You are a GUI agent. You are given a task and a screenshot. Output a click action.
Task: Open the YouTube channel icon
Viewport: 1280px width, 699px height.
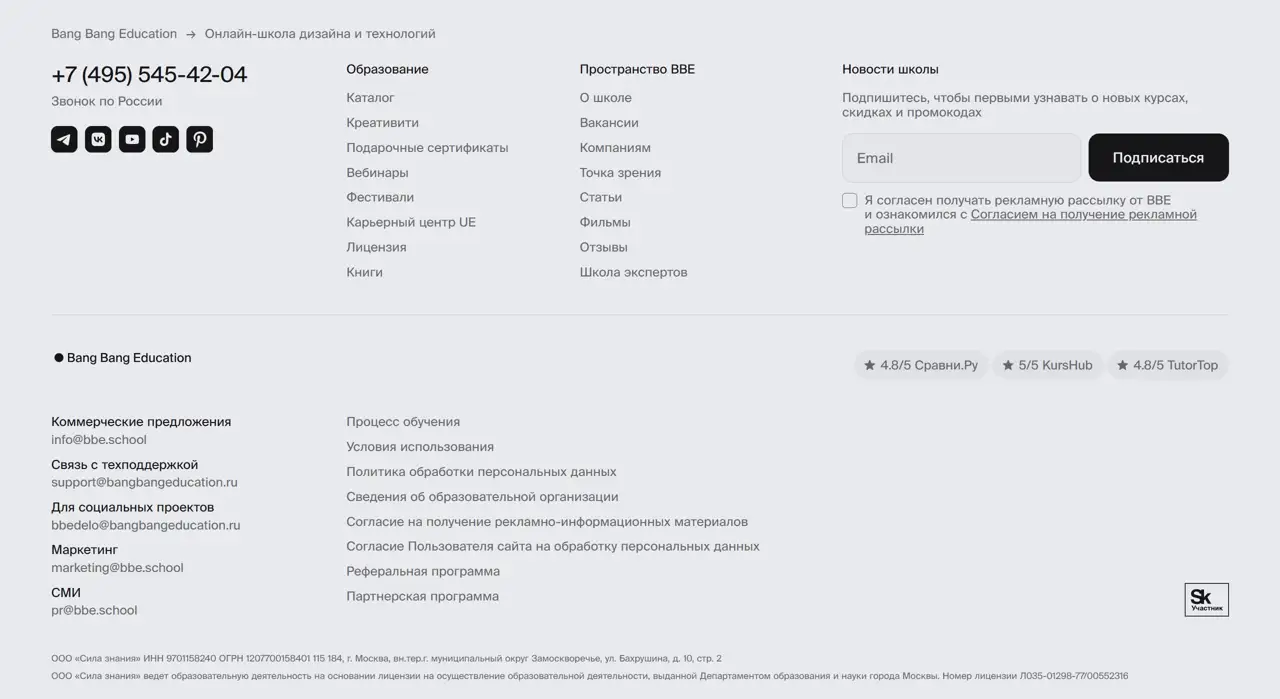coord(132,139)
